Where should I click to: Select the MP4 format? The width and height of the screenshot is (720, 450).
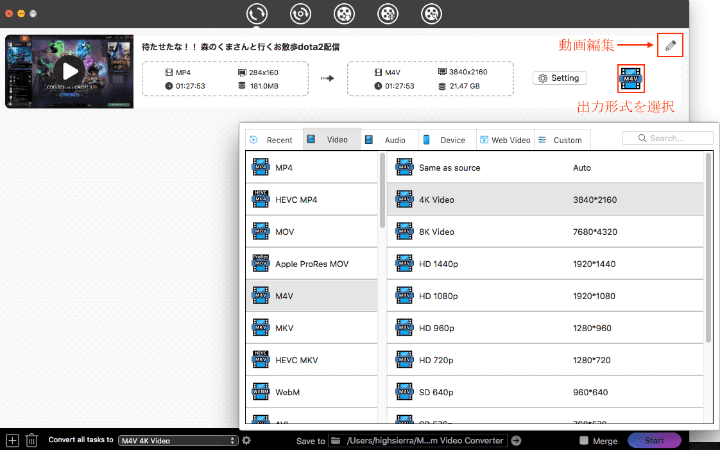tap(312, 168)
